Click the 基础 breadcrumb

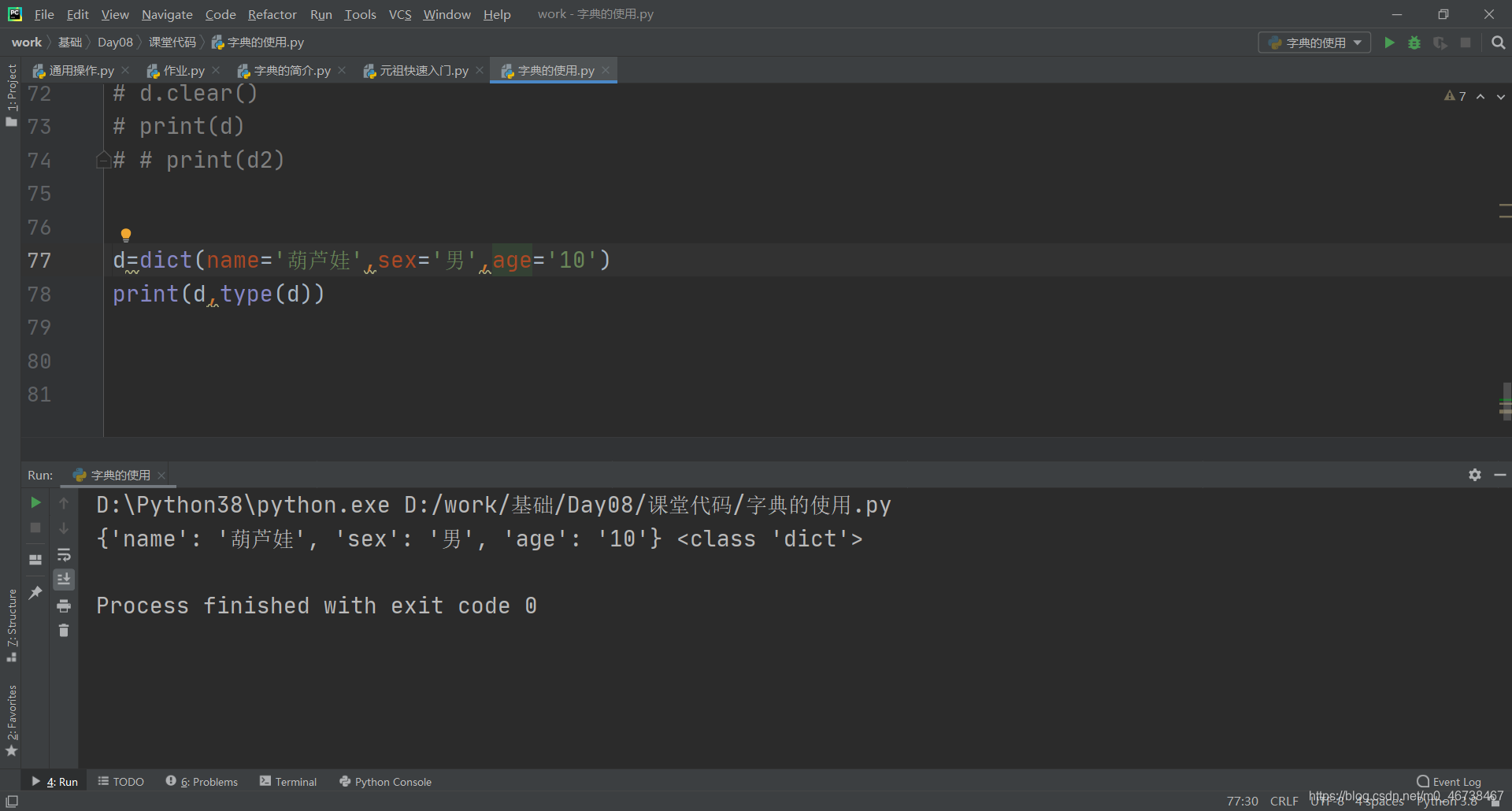pyautogui.click(x=70, y=43)
